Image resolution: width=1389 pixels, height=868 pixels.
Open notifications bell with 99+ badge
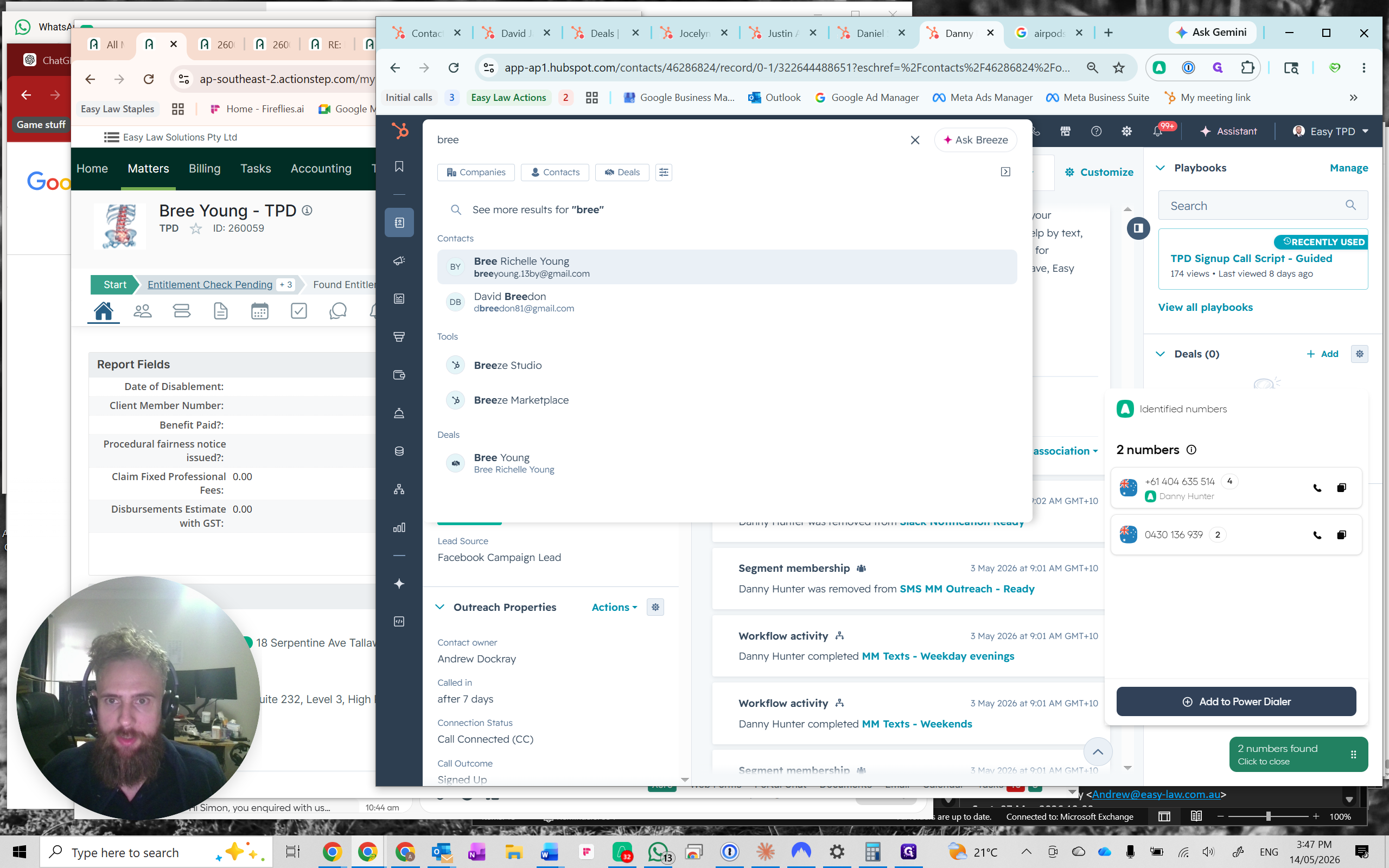1158,131
